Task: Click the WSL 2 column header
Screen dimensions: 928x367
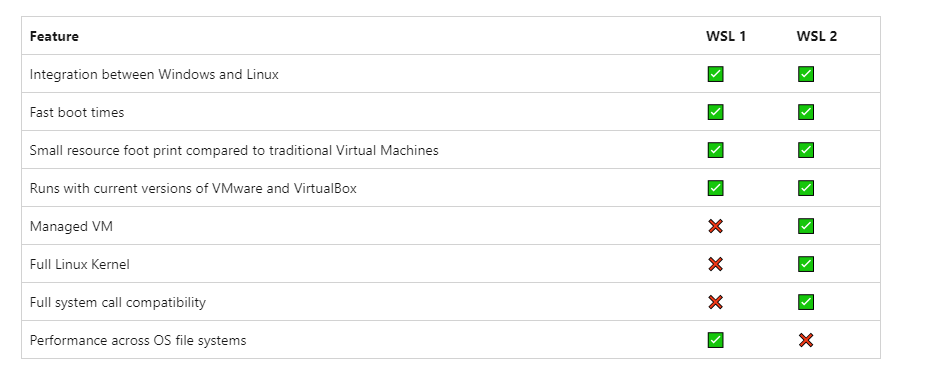Action: 817,36
